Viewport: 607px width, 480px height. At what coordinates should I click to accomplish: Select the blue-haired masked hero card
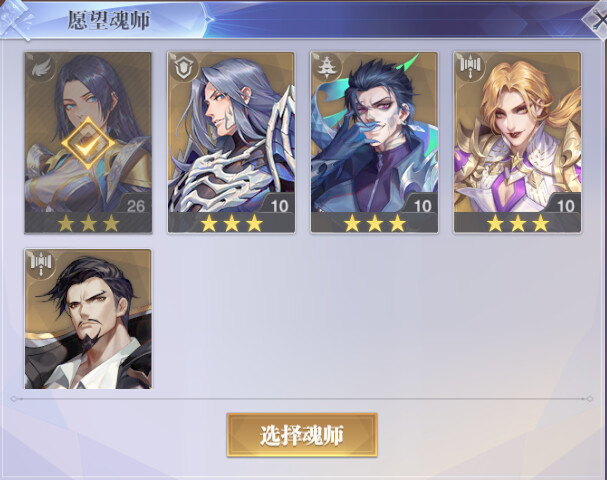pyautogui.click(x=374, y=142)
